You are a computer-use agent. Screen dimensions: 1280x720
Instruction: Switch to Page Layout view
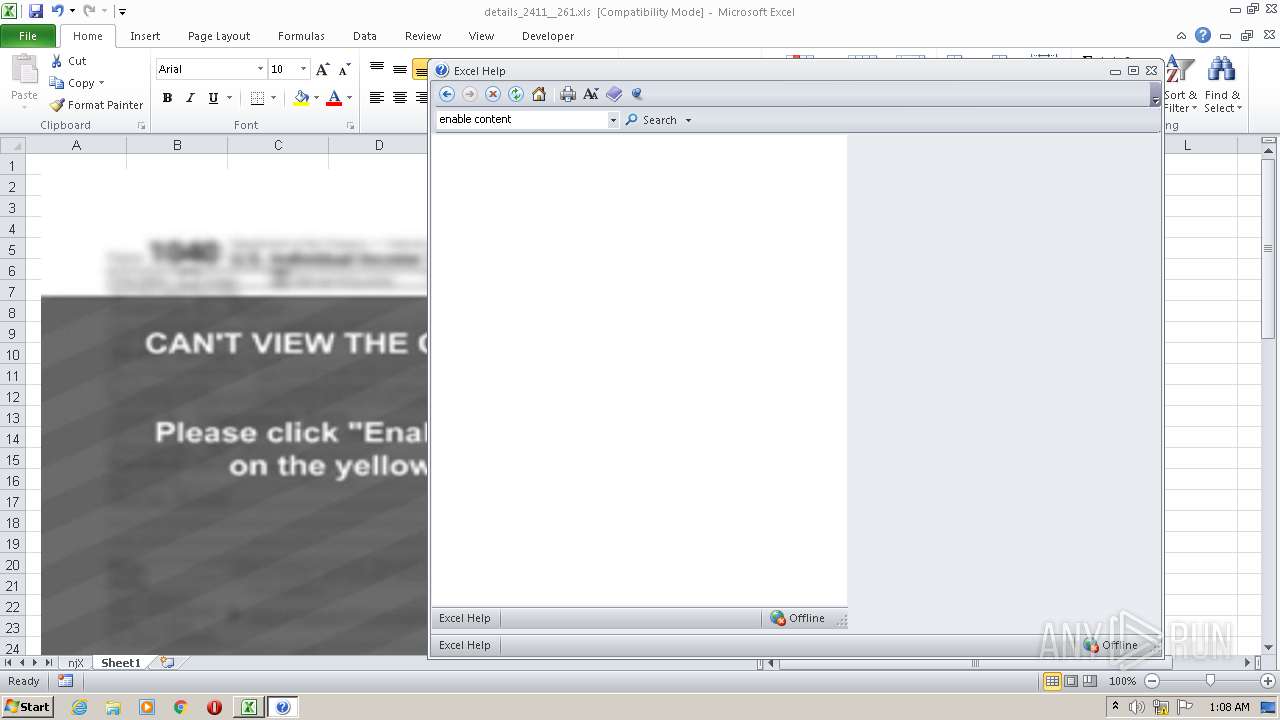(1071, 681)
